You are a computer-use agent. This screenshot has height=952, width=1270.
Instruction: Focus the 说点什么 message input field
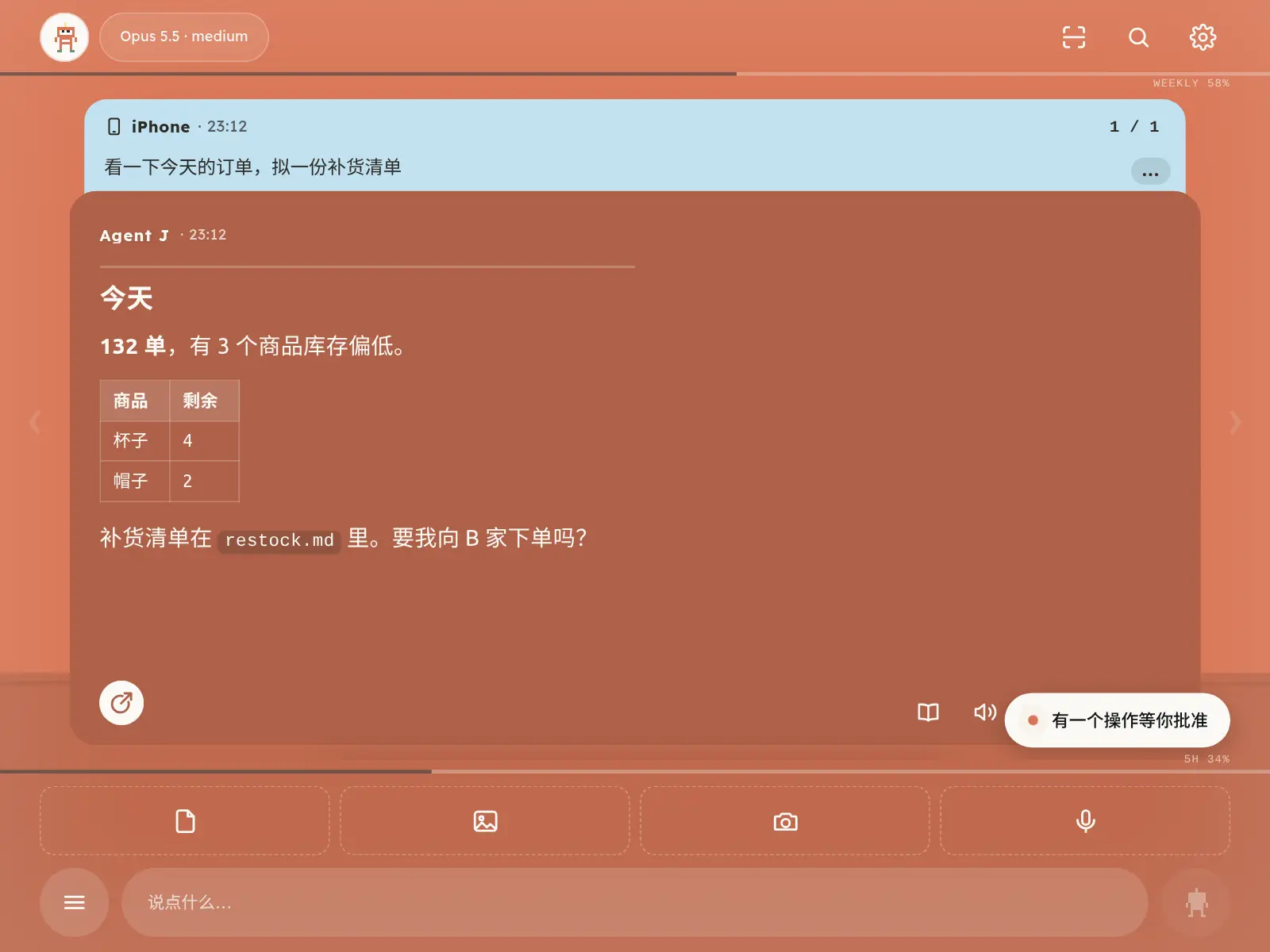click(x=635, y=902)
